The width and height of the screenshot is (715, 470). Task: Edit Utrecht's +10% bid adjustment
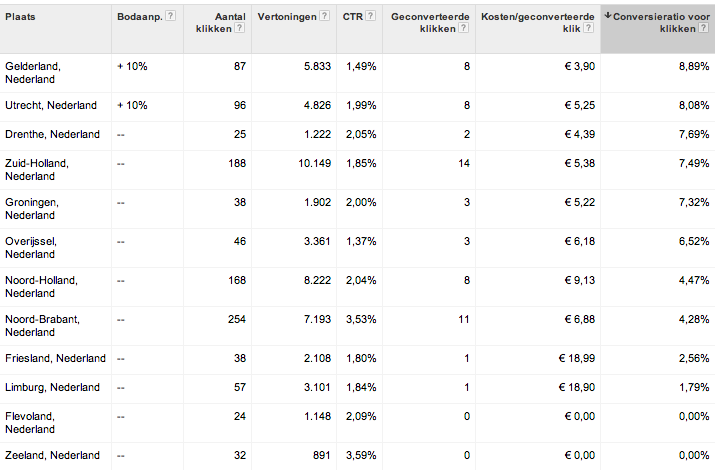tap(132, 105)
